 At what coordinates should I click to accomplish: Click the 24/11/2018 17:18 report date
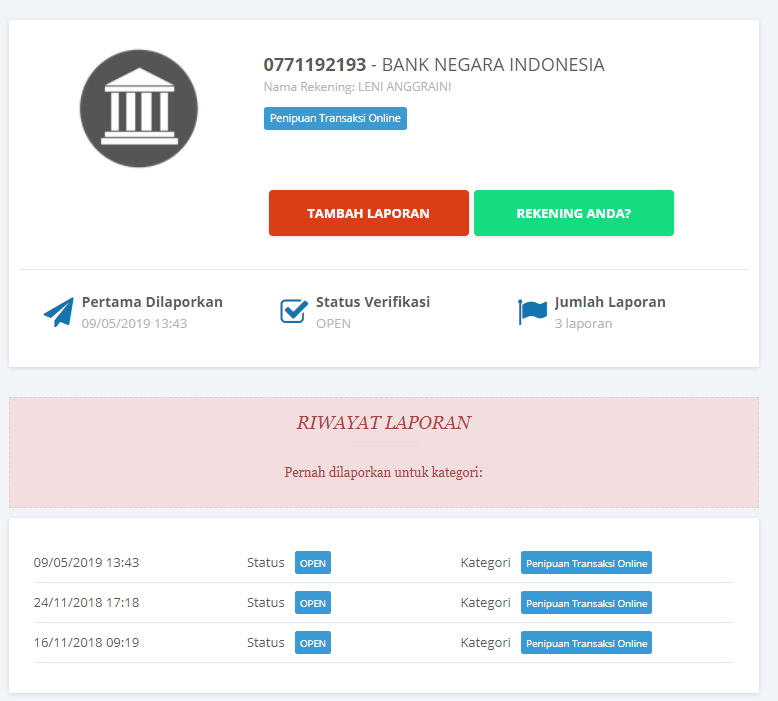[x=86, y=603]
